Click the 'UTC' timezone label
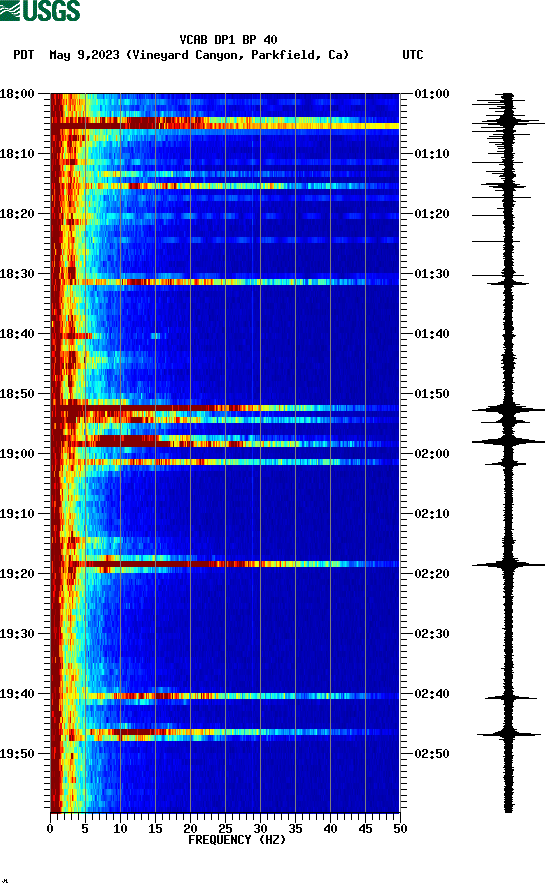This screenshot has height=892, width=552. pyautogui.click(x=413, y=55)
